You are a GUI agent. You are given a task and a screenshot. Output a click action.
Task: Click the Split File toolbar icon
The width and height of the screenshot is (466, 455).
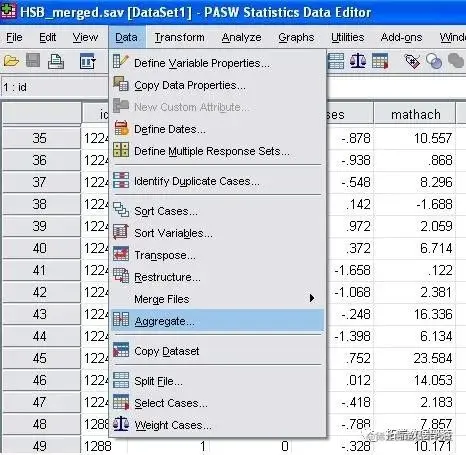(x=336, y=61)
